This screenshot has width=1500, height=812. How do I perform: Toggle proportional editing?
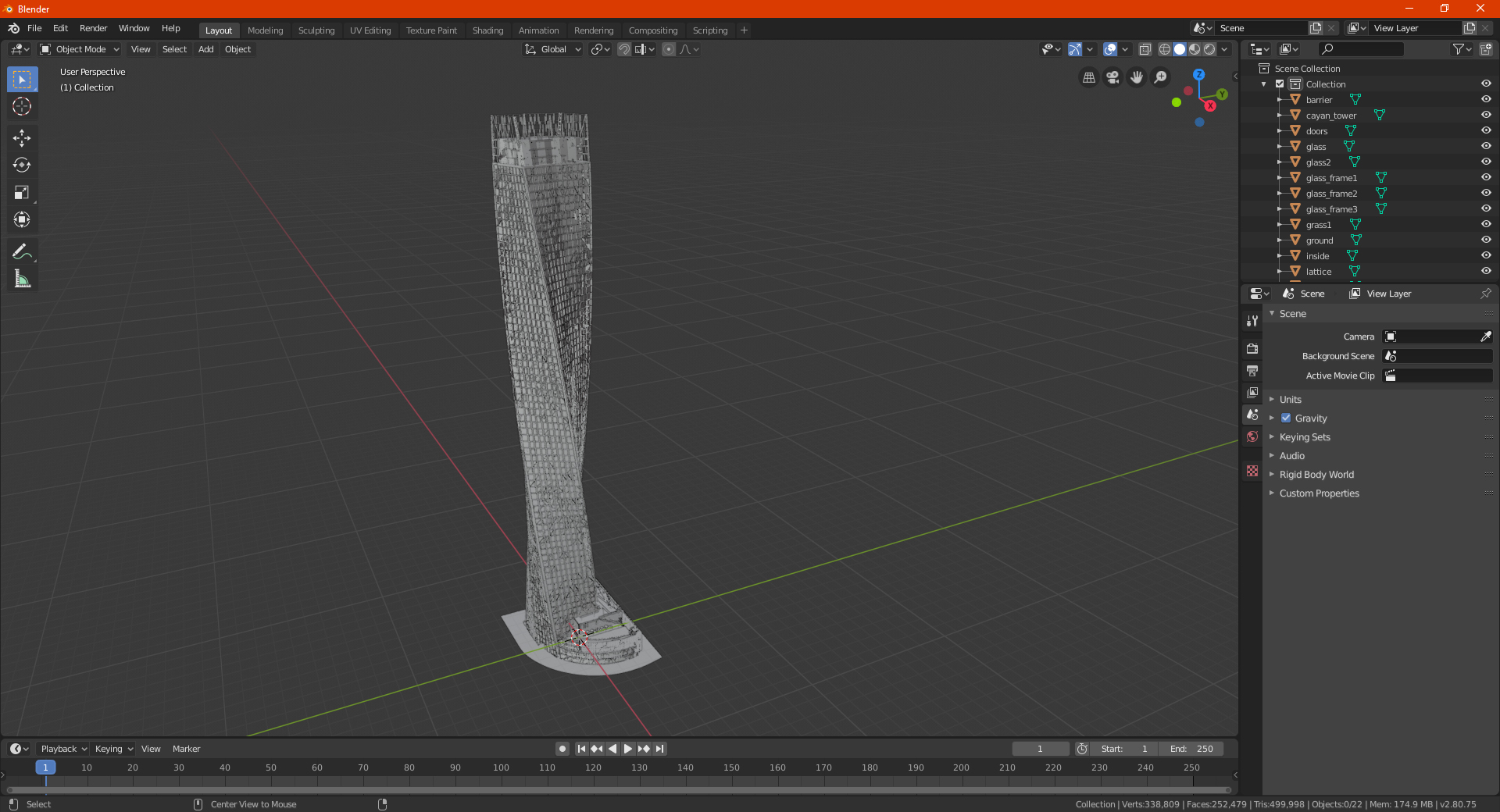point(669,49)
